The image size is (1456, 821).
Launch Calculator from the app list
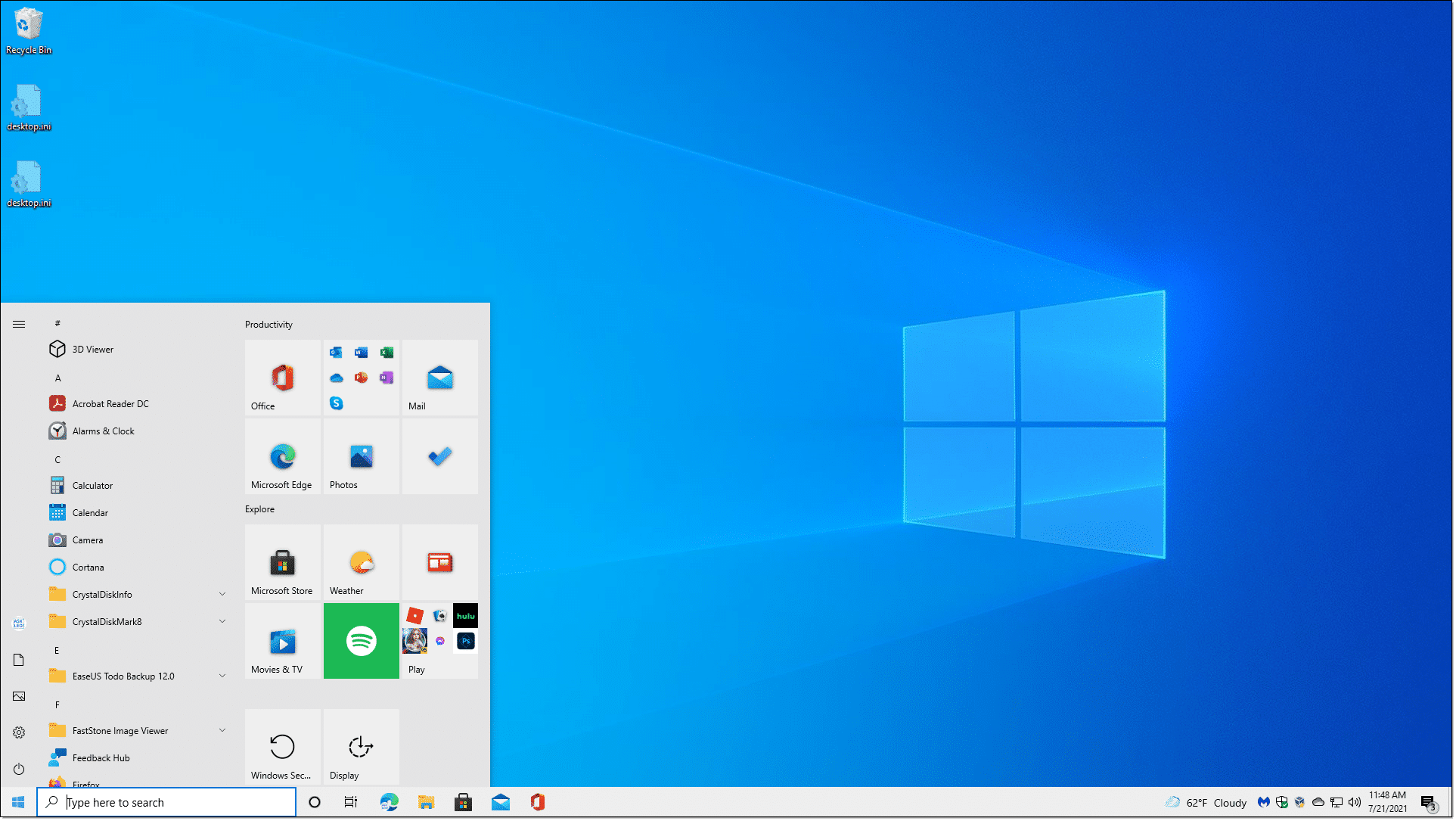click(x=138, y=486)
